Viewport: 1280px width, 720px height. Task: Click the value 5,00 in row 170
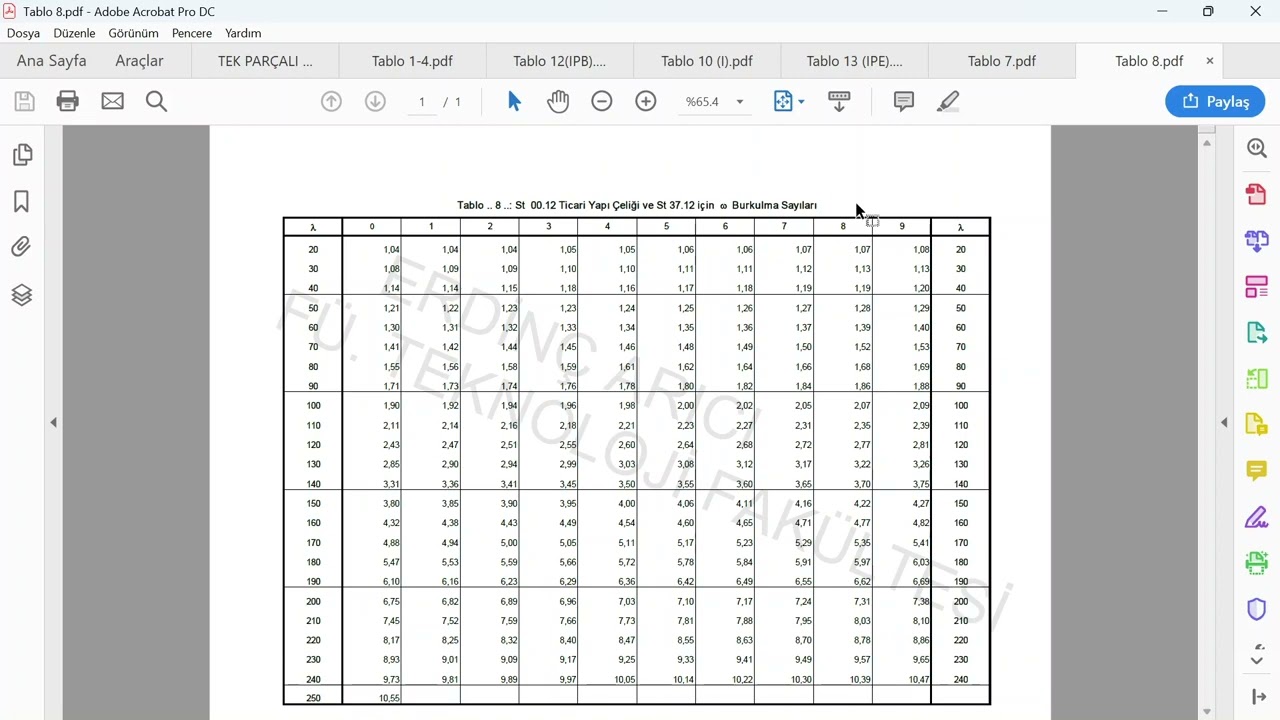tap(508, 543)
